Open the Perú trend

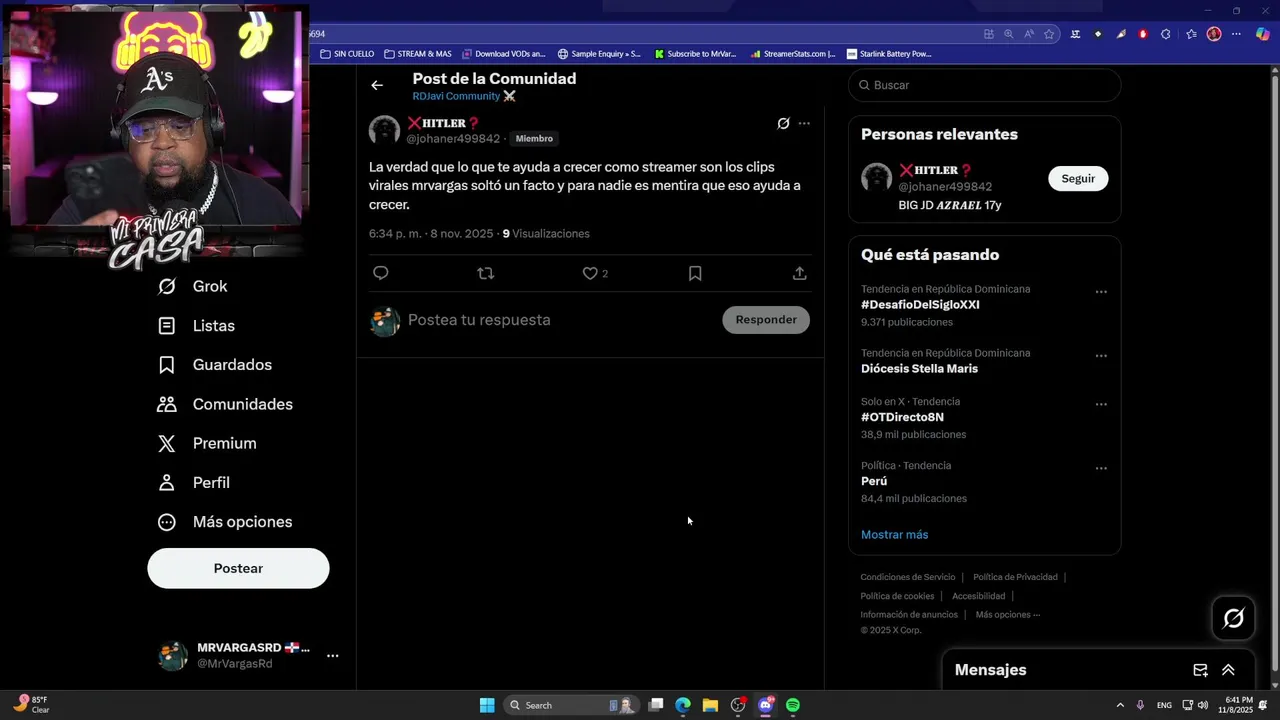[x=874, y=481]
